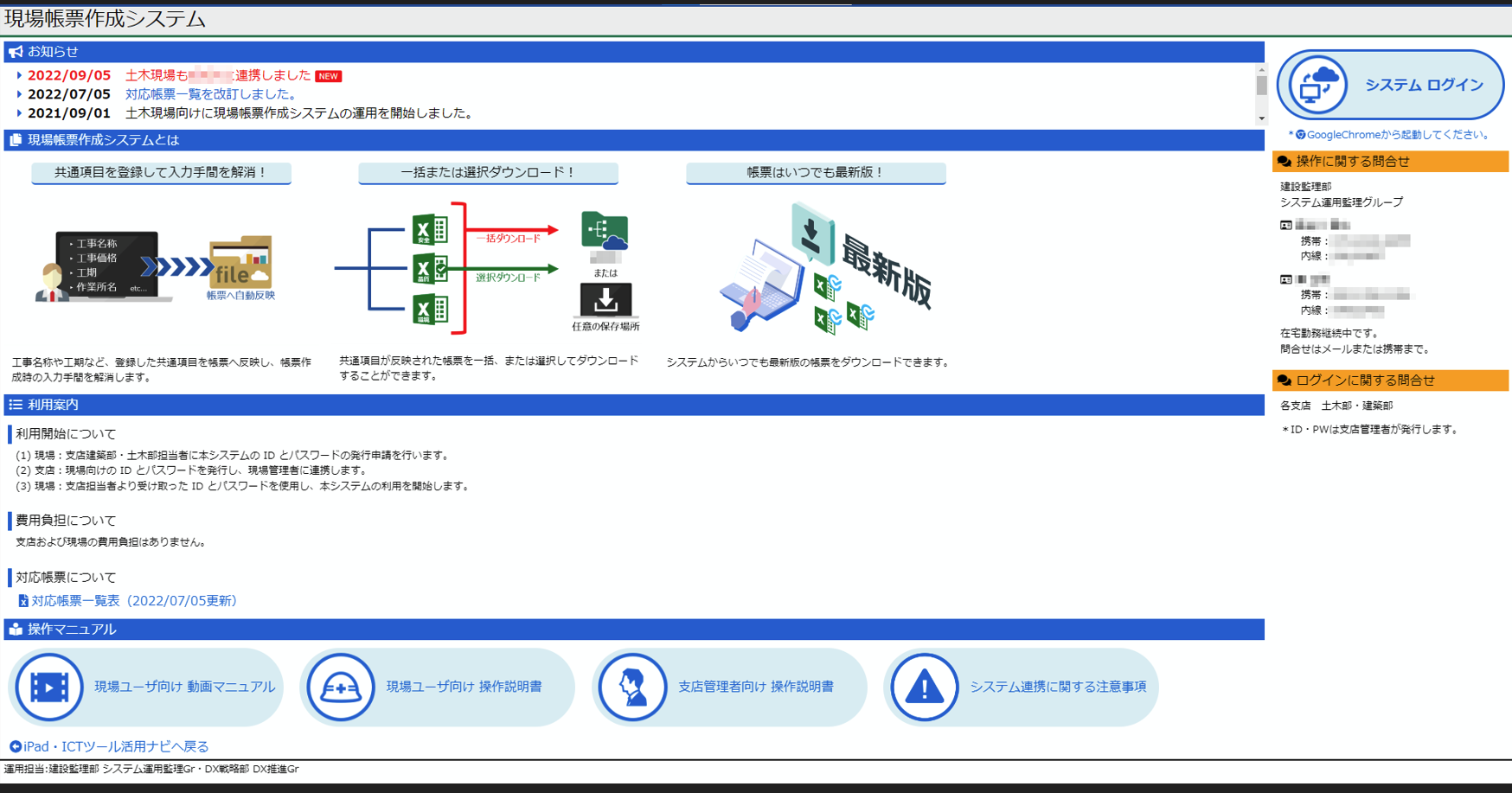
Task: Click the システム ログイン button
Action: [1390, 85]
